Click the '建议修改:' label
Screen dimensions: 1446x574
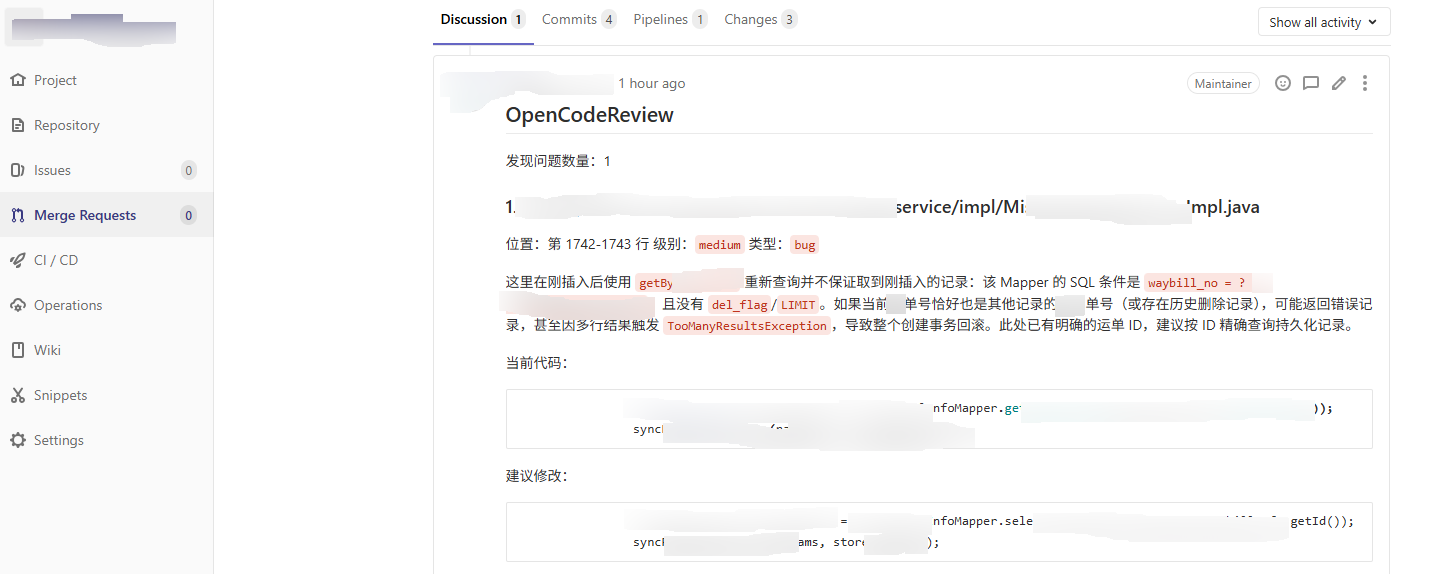coord(536,476)
